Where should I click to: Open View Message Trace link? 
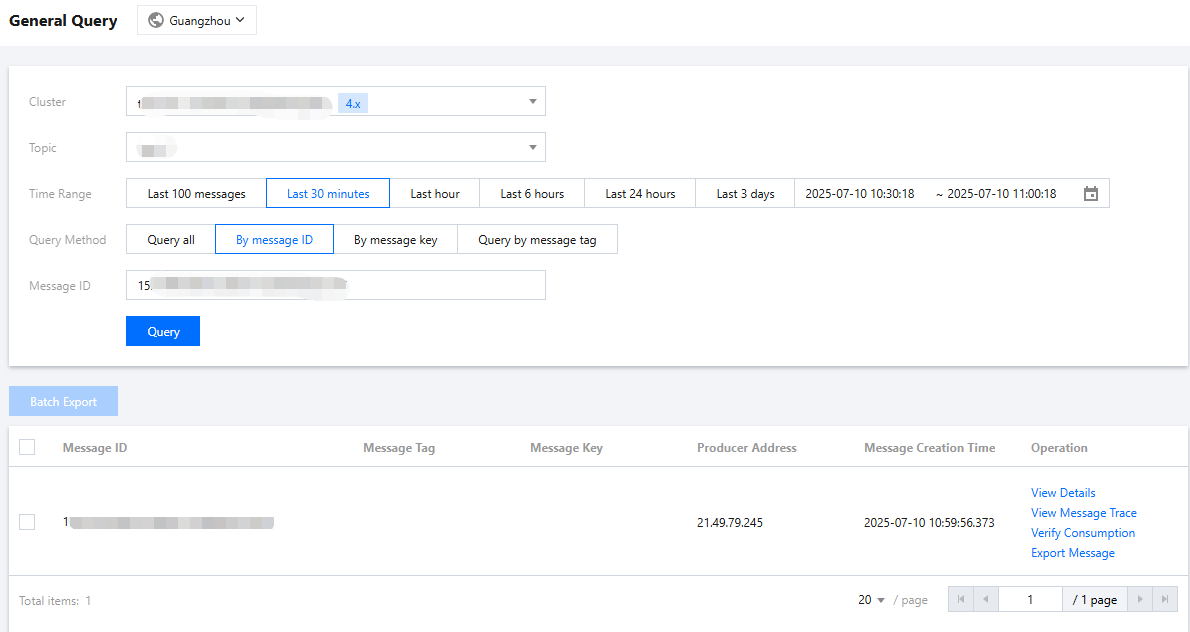pos(1083,513)
